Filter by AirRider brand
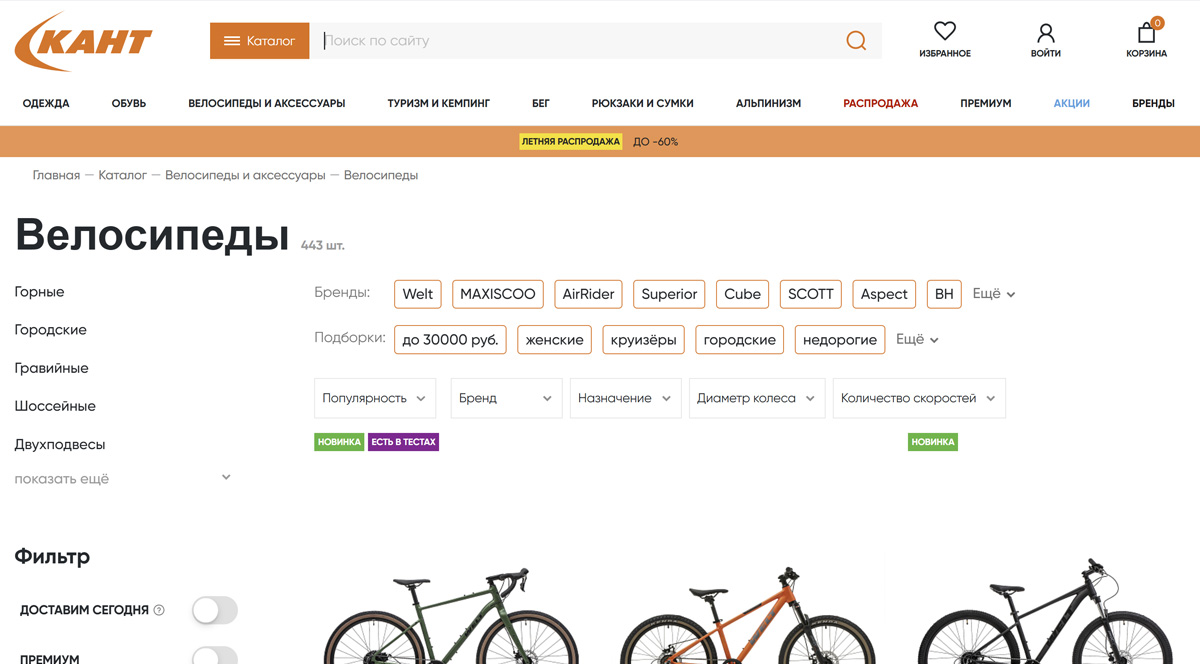The width and height of the screenshot is (1200, 664). 588,294
